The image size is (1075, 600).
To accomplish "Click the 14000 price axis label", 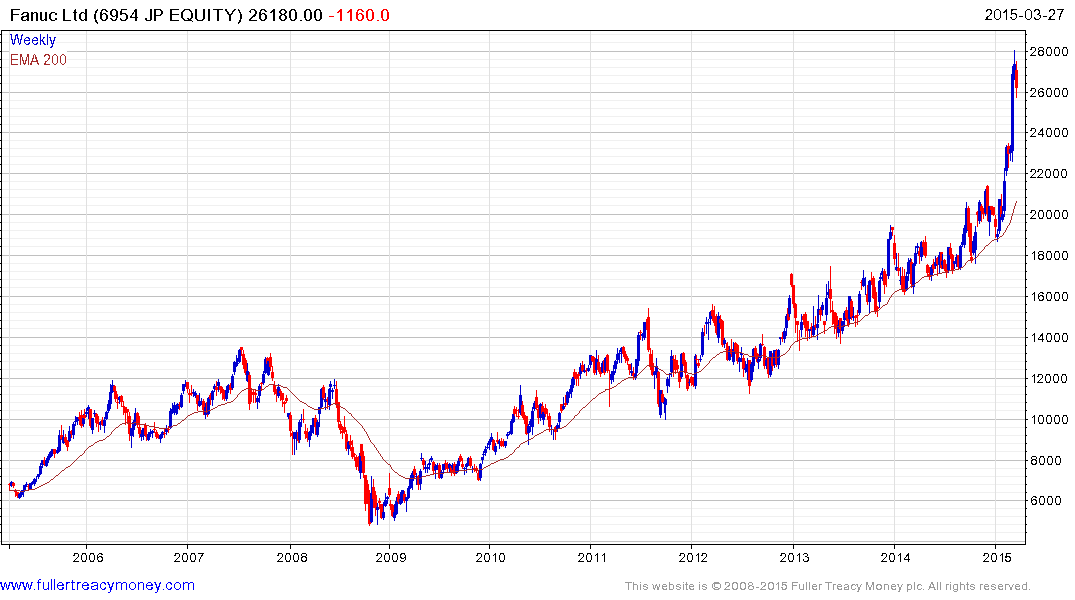I will tap(1049, 337).
